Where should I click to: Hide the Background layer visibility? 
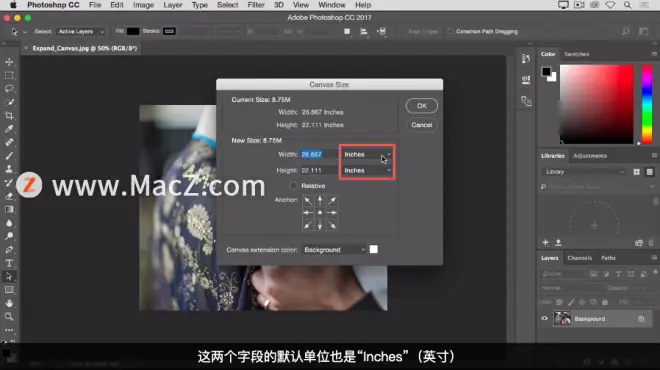click(544, 319)
